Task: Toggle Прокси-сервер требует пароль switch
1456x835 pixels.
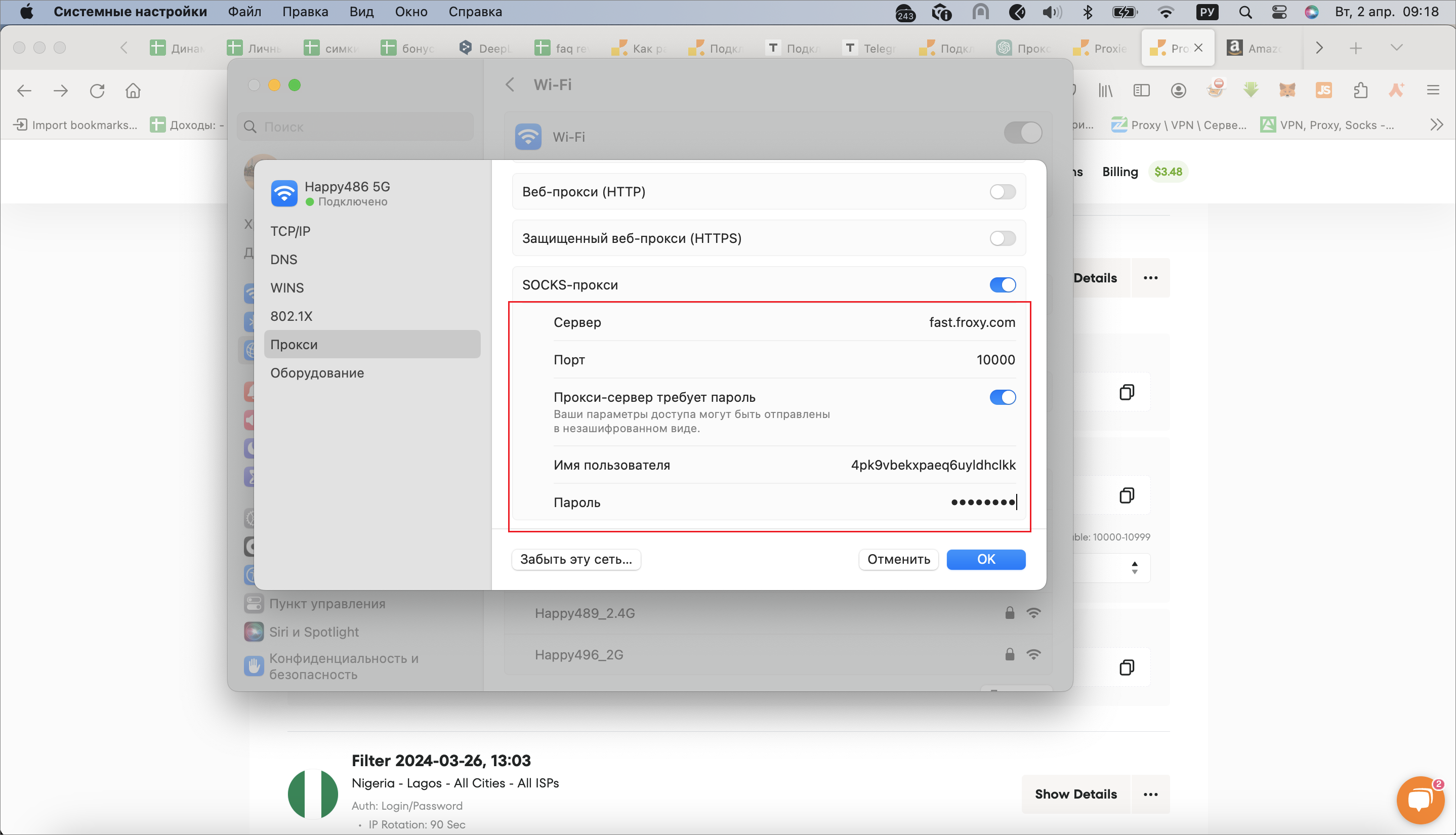Action: [x=1002, y=397]
